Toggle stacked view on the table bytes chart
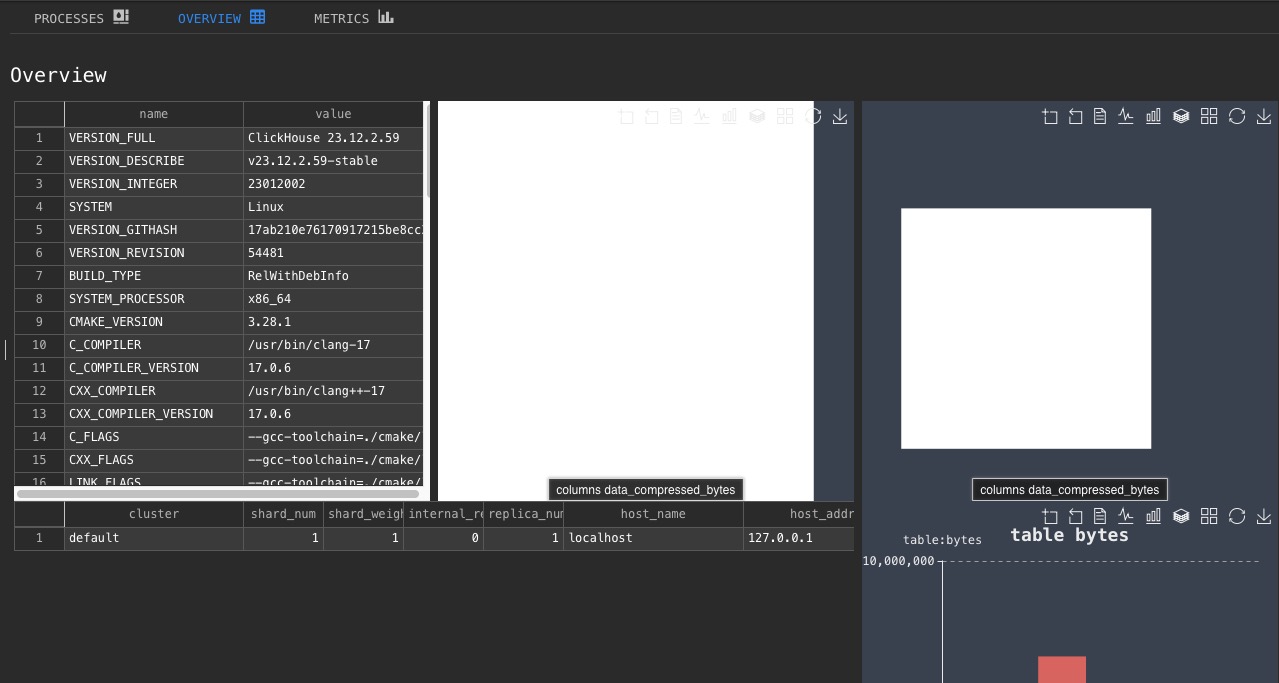The image size is (1279, 683). click(x=1181, y=516)
